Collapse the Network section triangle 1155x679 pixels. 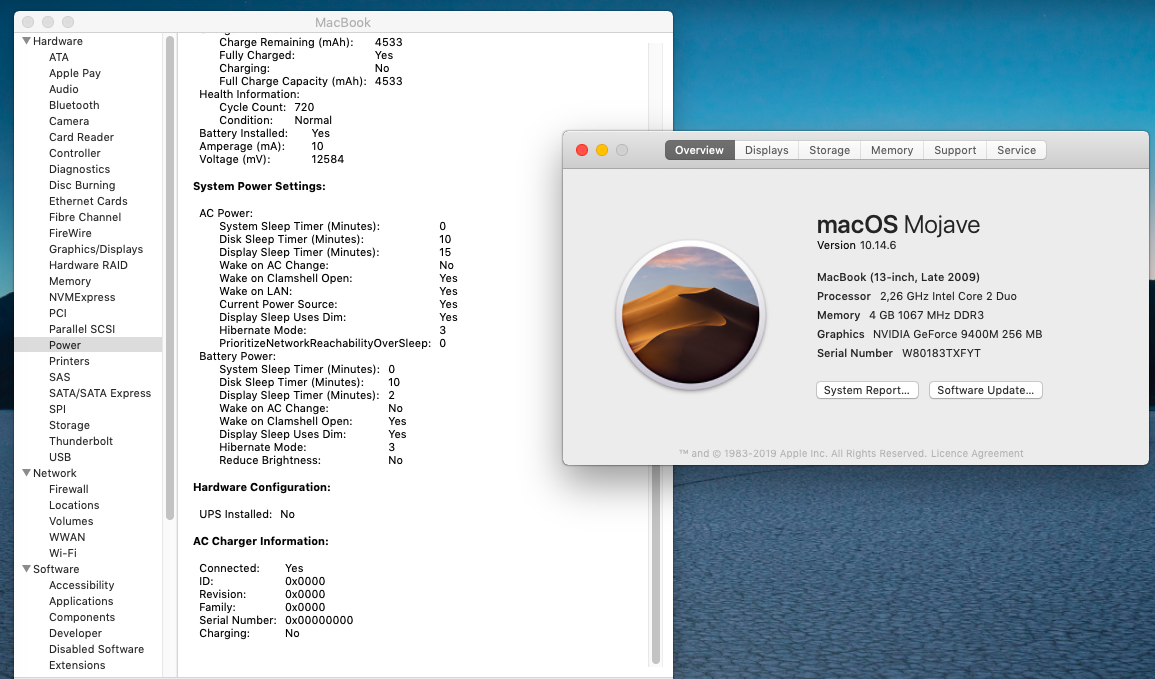(x=27, y=473)
